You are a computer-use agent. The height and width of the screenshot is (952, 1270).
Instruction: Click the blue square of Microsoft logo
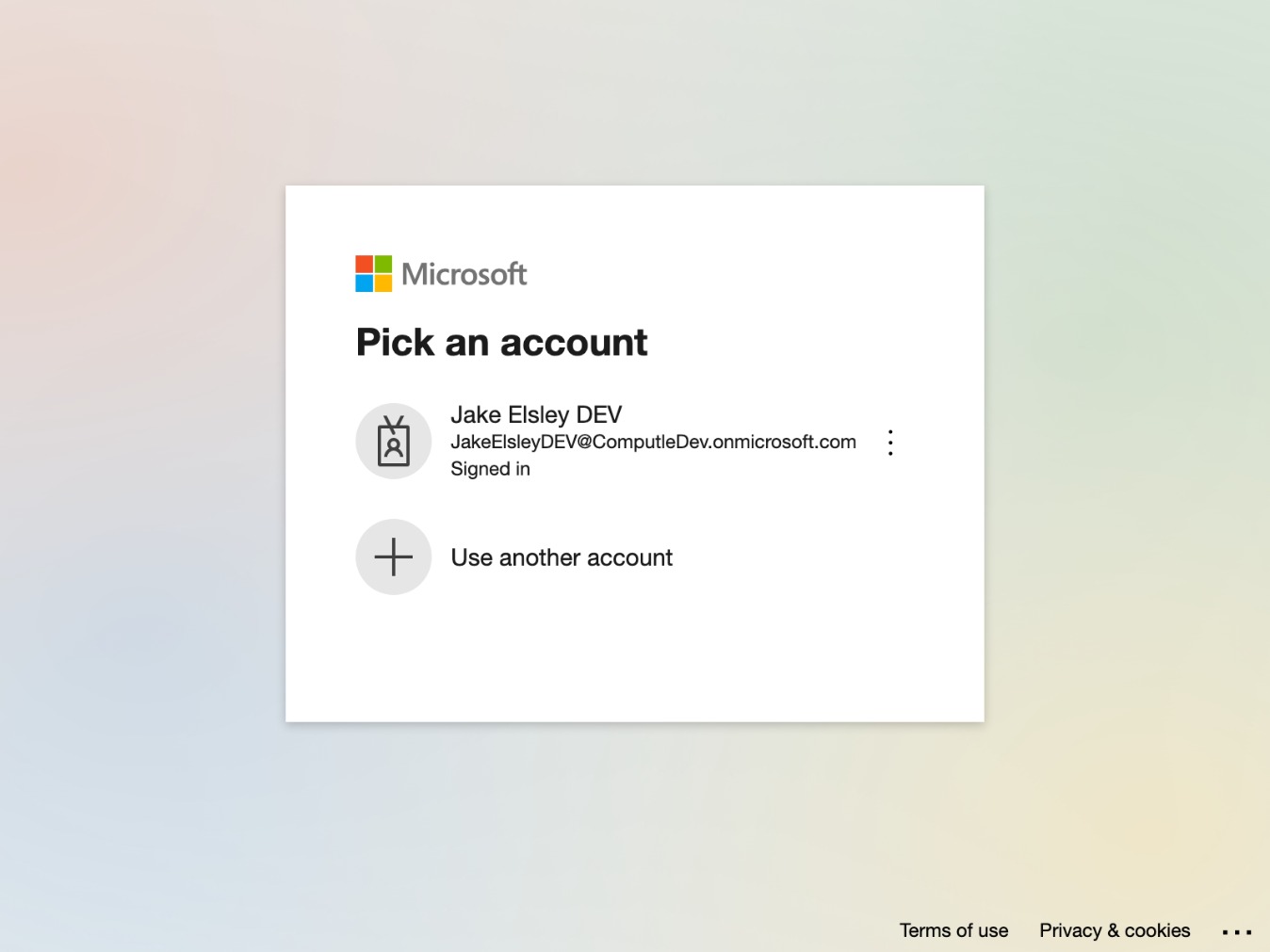click(364, 283)
